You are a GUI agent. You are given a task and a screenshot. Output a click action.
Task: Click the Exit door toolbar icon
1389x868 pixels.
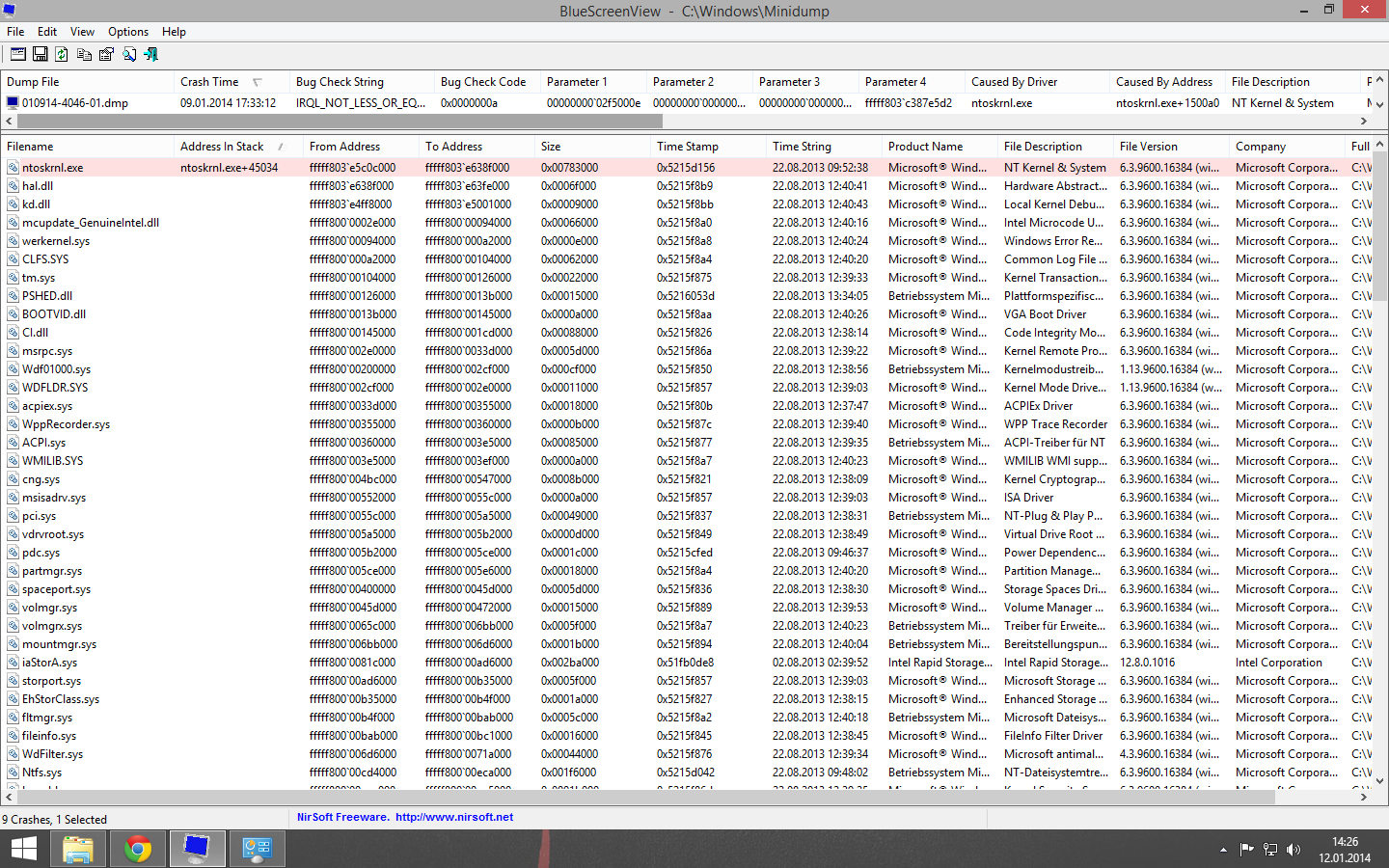(150, 54)
